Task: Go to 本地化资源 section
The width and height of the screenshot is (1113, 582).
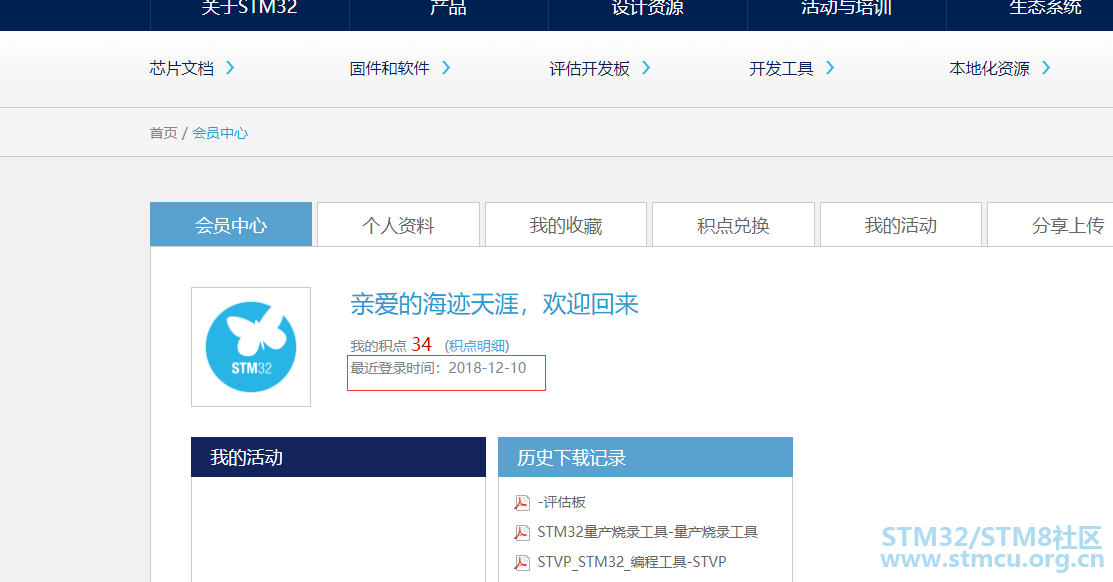Action: pos(989,68)
